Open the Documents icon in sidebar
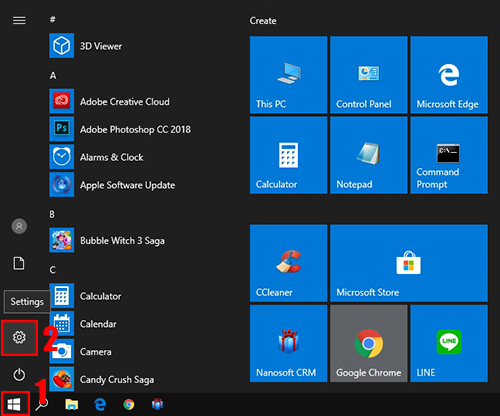Viewport: 500px width, 416px height. [19, 263]
